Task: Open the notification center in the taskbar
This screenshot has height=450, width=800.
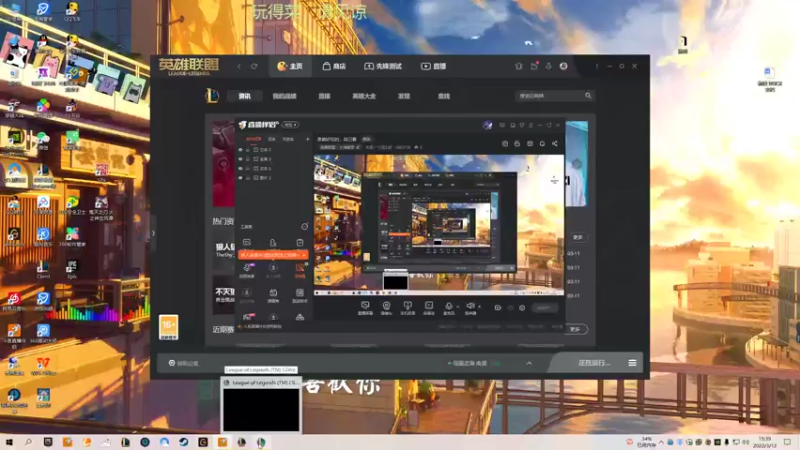Action: click(x=788, y=442)
